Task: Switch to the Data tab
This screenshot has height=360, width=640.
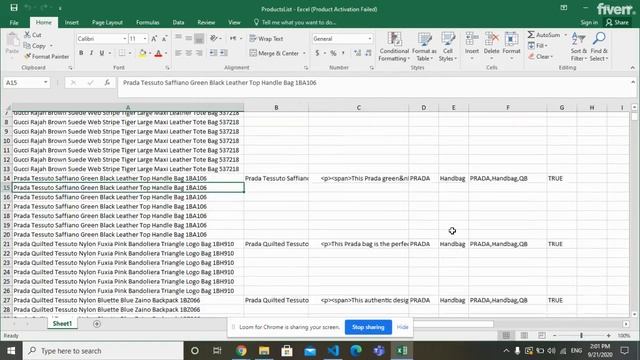Action: pyautogui.click(x=178, y=22)
